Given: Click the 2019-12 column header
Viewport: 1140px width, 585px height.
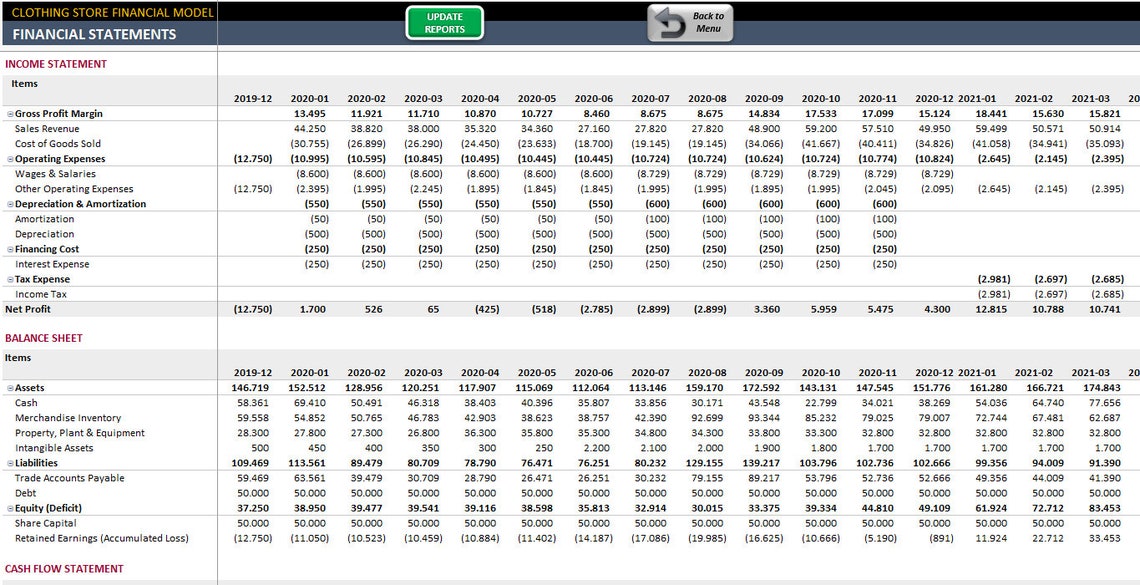Looking at the screenshot, I should (252, 98).
